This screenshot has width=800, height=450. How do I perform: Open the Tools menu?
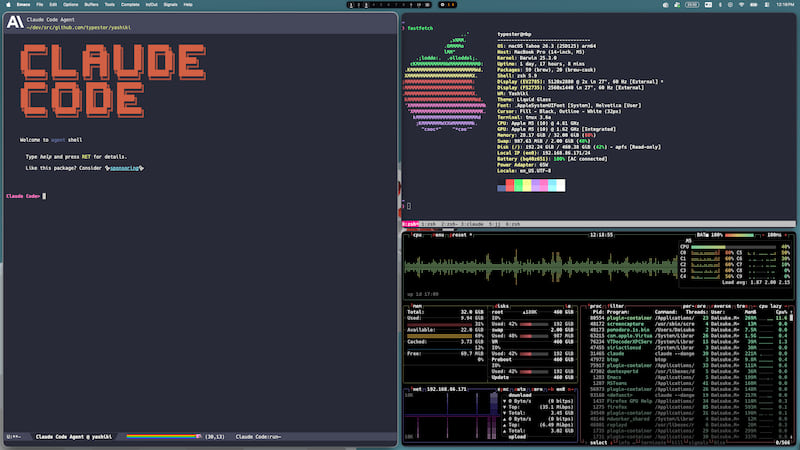[110, 5]
